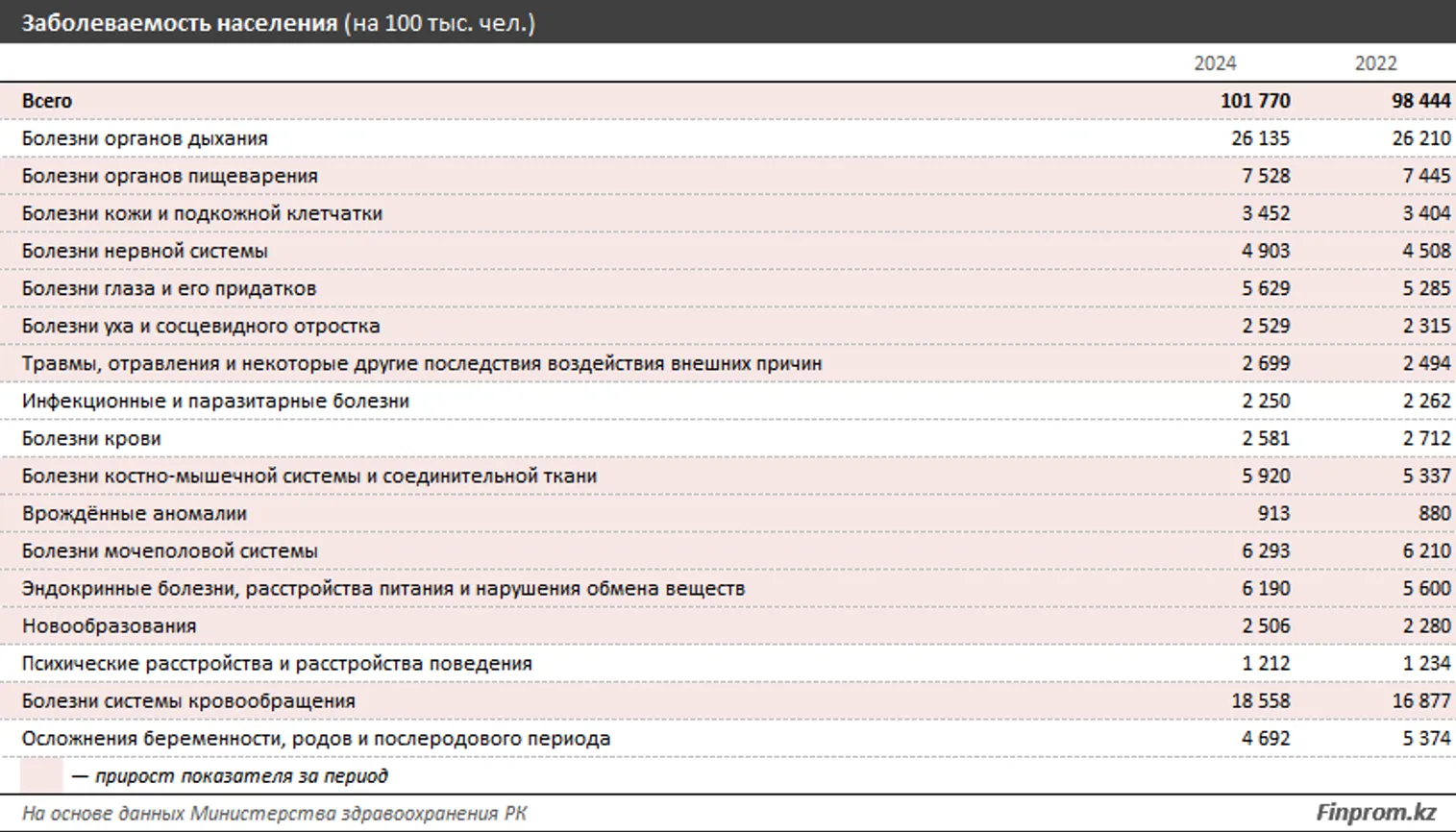Image resolution: width=1456 pixels, height=832 pixels.
Task: Click the title 'Заболеваемость населения'
Action: 180,23
